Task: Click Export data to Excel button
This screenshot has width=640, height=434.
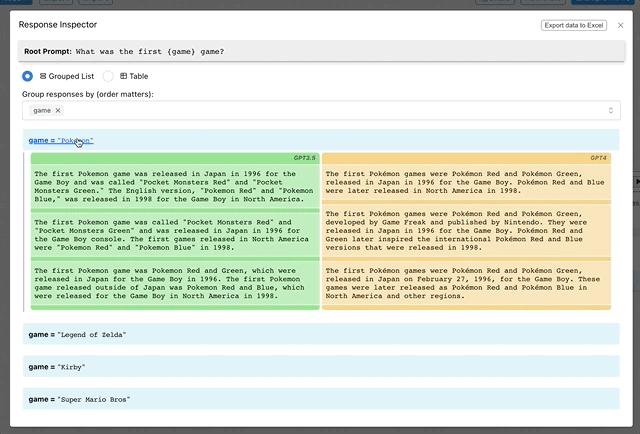Action: [x=574, y=25]
